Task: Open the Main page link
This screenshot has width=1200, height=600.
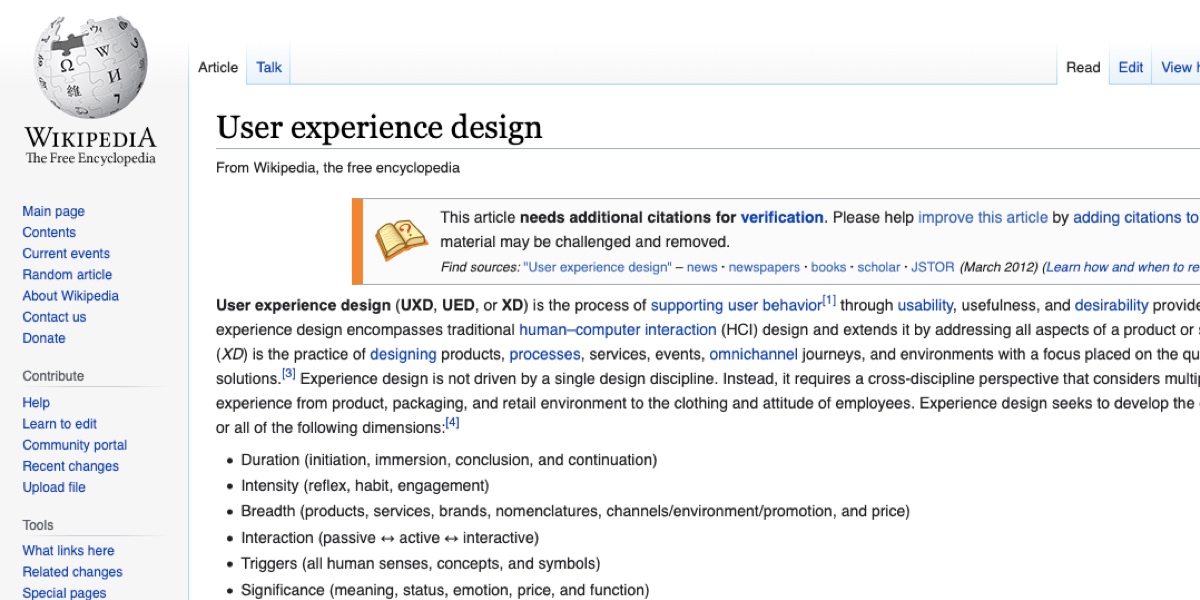Action: pyautogui.click(x=53, y=211)
